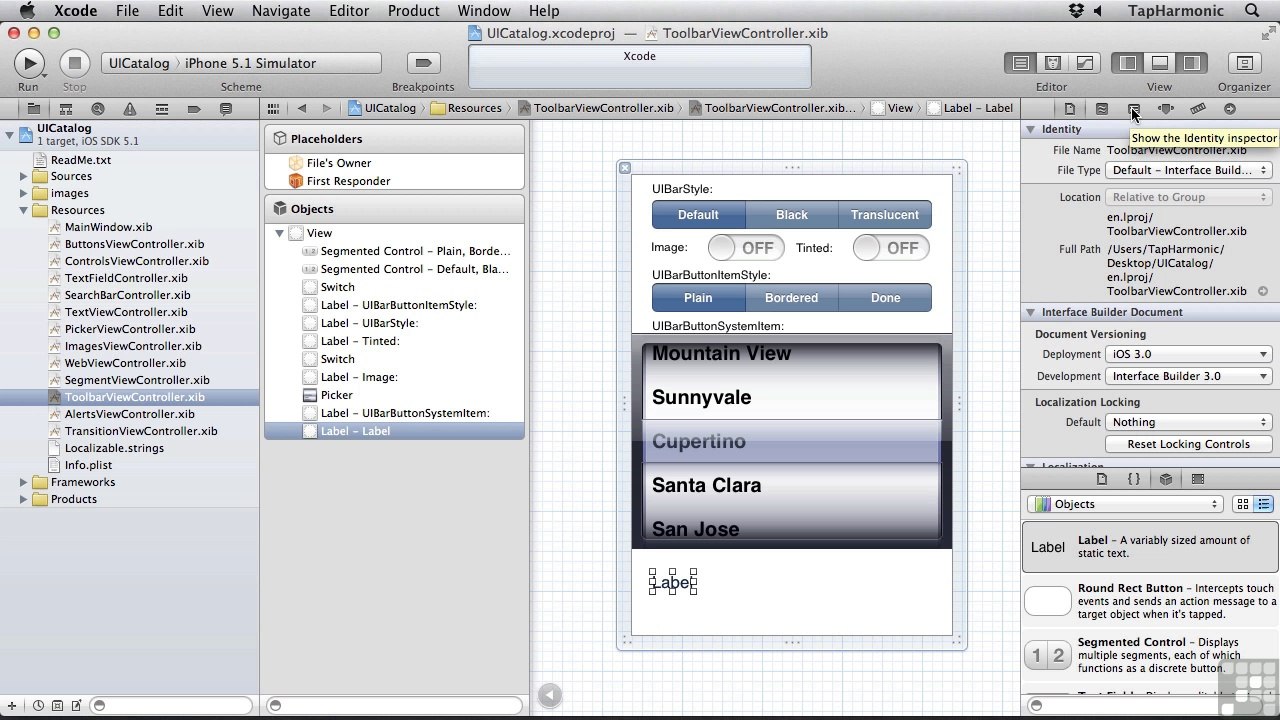
Task: Open the Objects library dropdown
Action: [x=1126, y=504]
